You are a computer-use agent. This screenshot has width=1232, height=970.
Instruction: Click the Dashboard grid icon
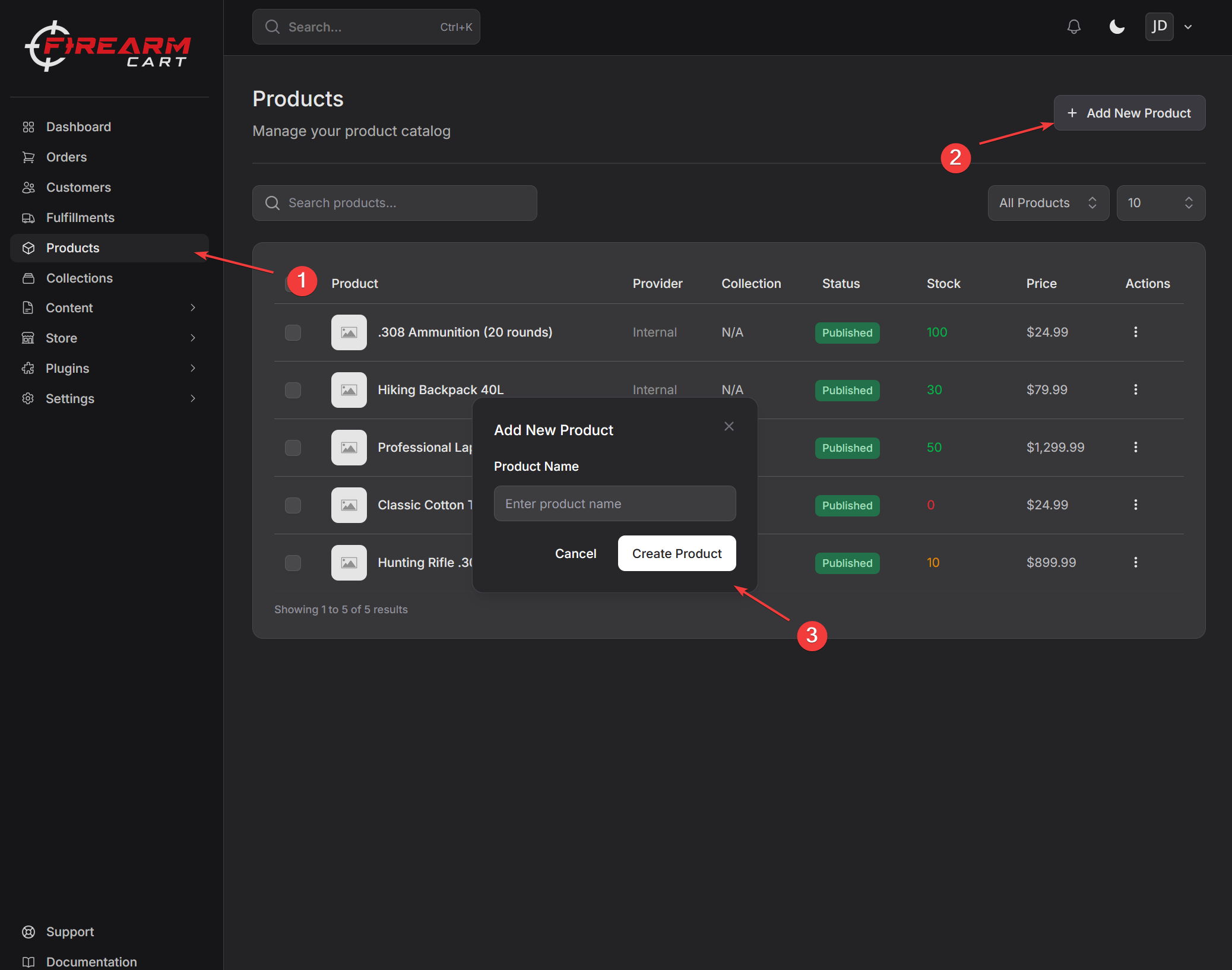[x=28, y=127]
